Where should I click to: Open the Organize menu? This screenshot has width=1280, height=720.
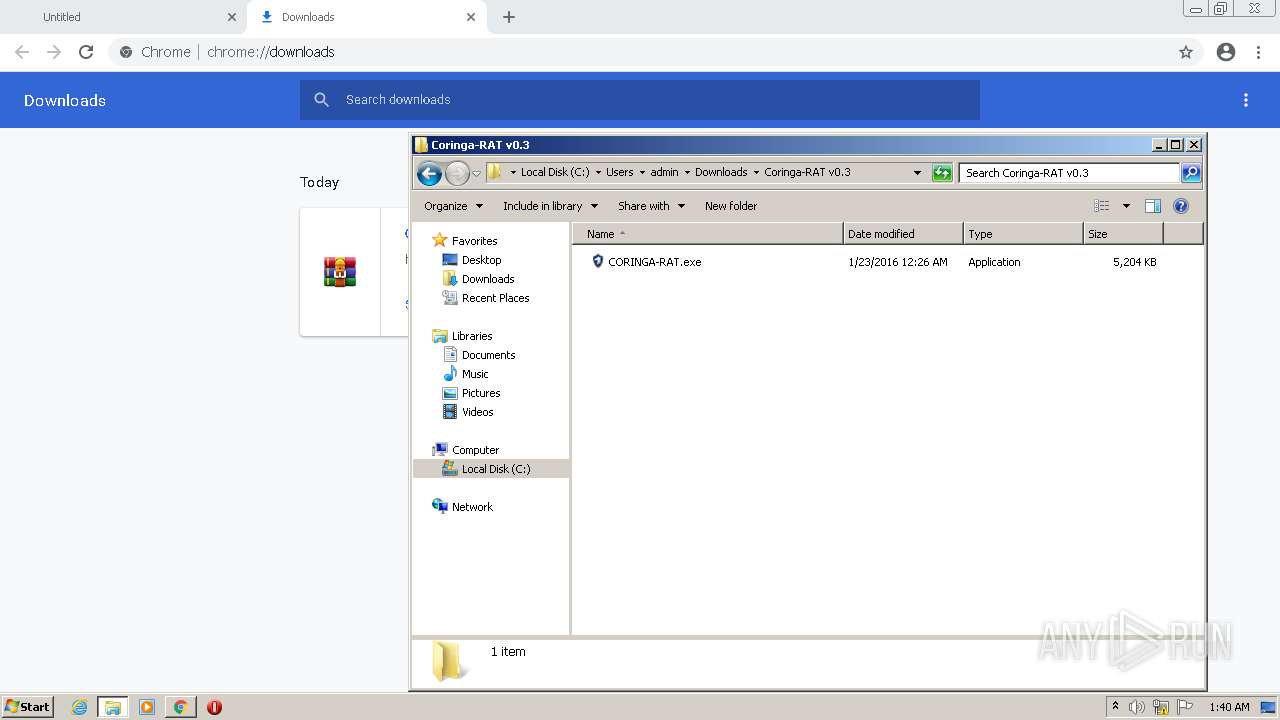(453, 206)
